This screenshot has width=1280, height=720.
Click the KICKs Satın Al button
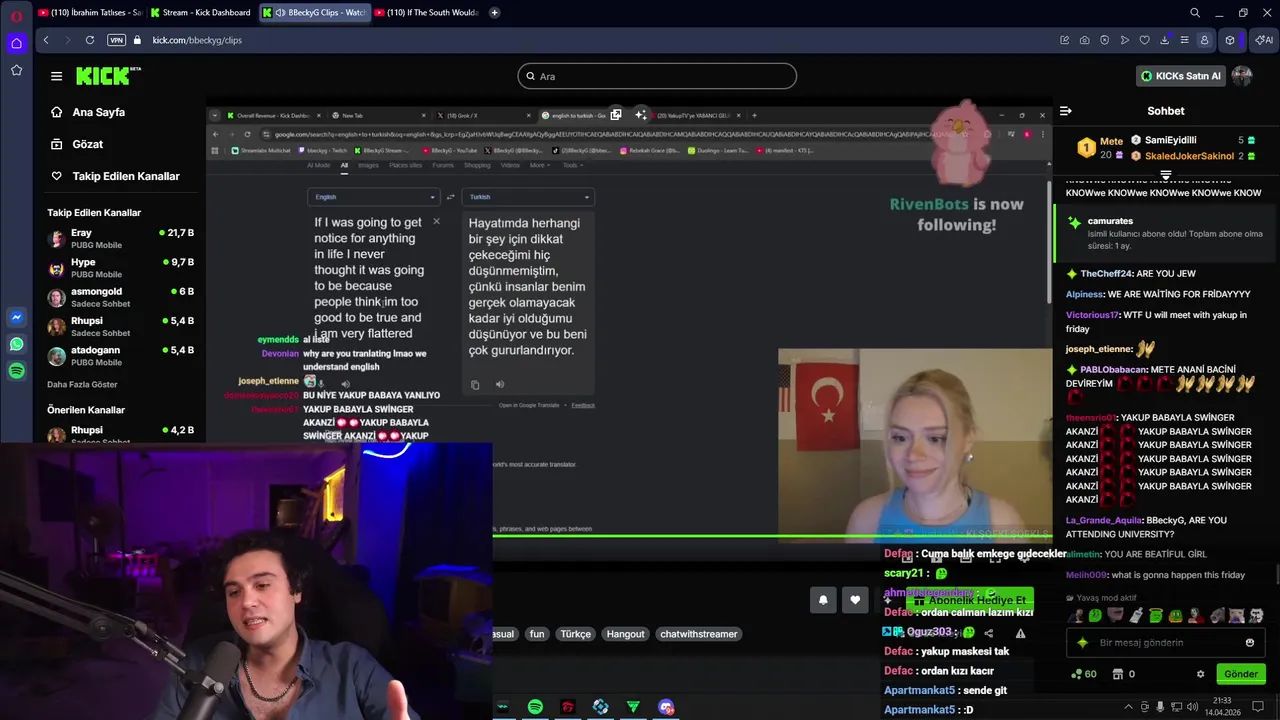1181,76
